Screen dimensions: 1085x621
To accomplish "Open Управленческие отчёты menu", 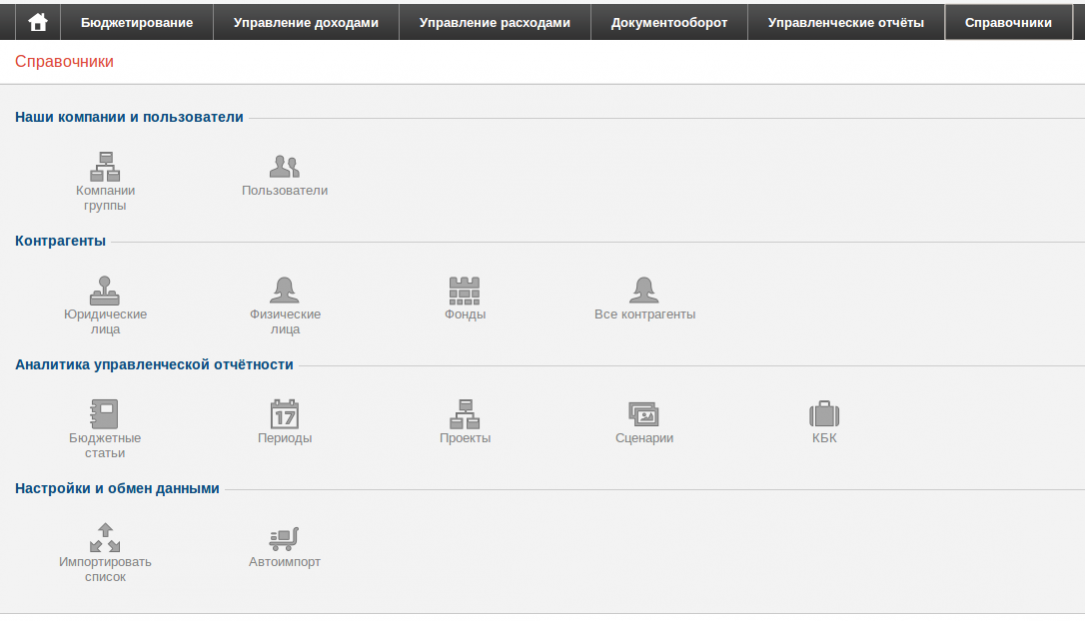I will (846, 23).
